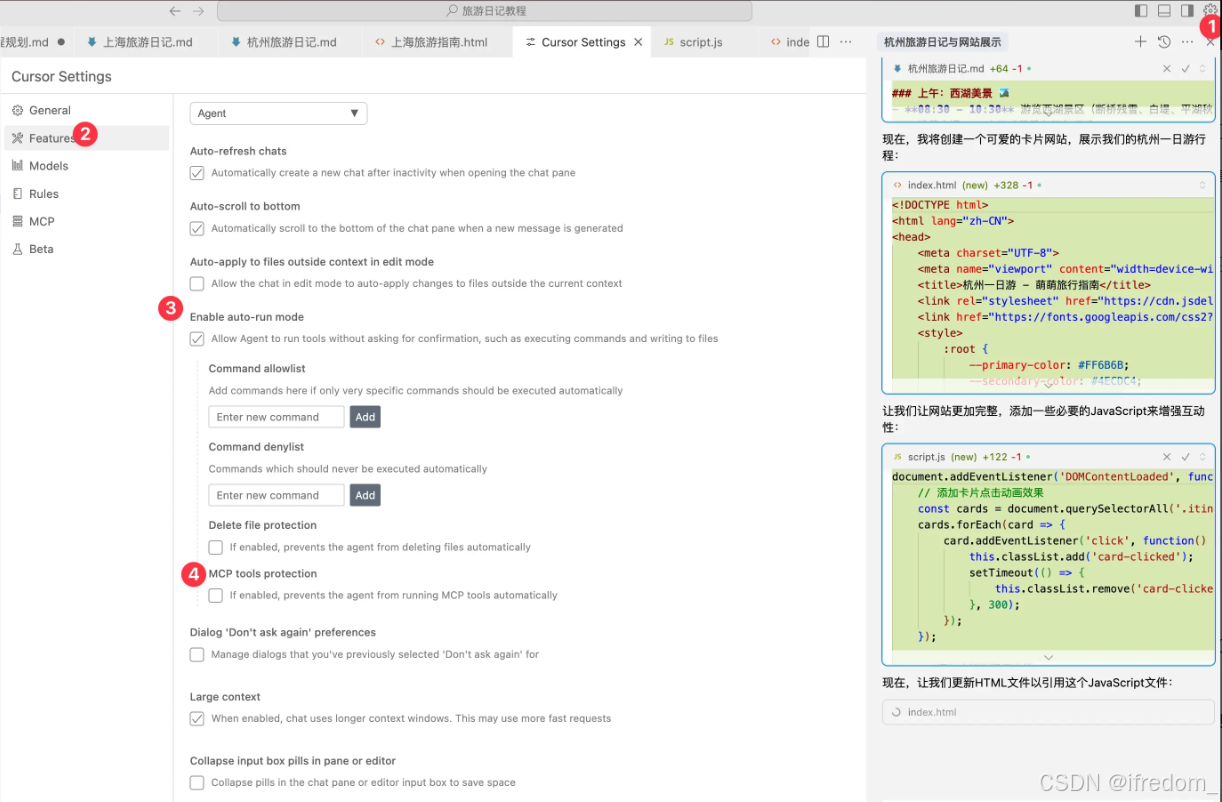Expand index.html diff card chevrons
The height and width of the screenshot is (802, 1222).
1203,185
